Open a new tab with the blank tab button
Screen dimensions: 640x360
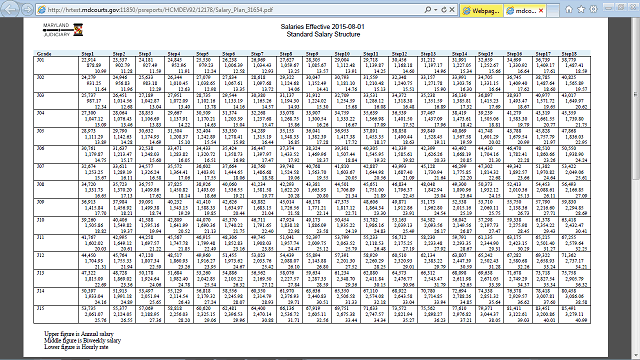pyautogui.click(x=553, y=11)
